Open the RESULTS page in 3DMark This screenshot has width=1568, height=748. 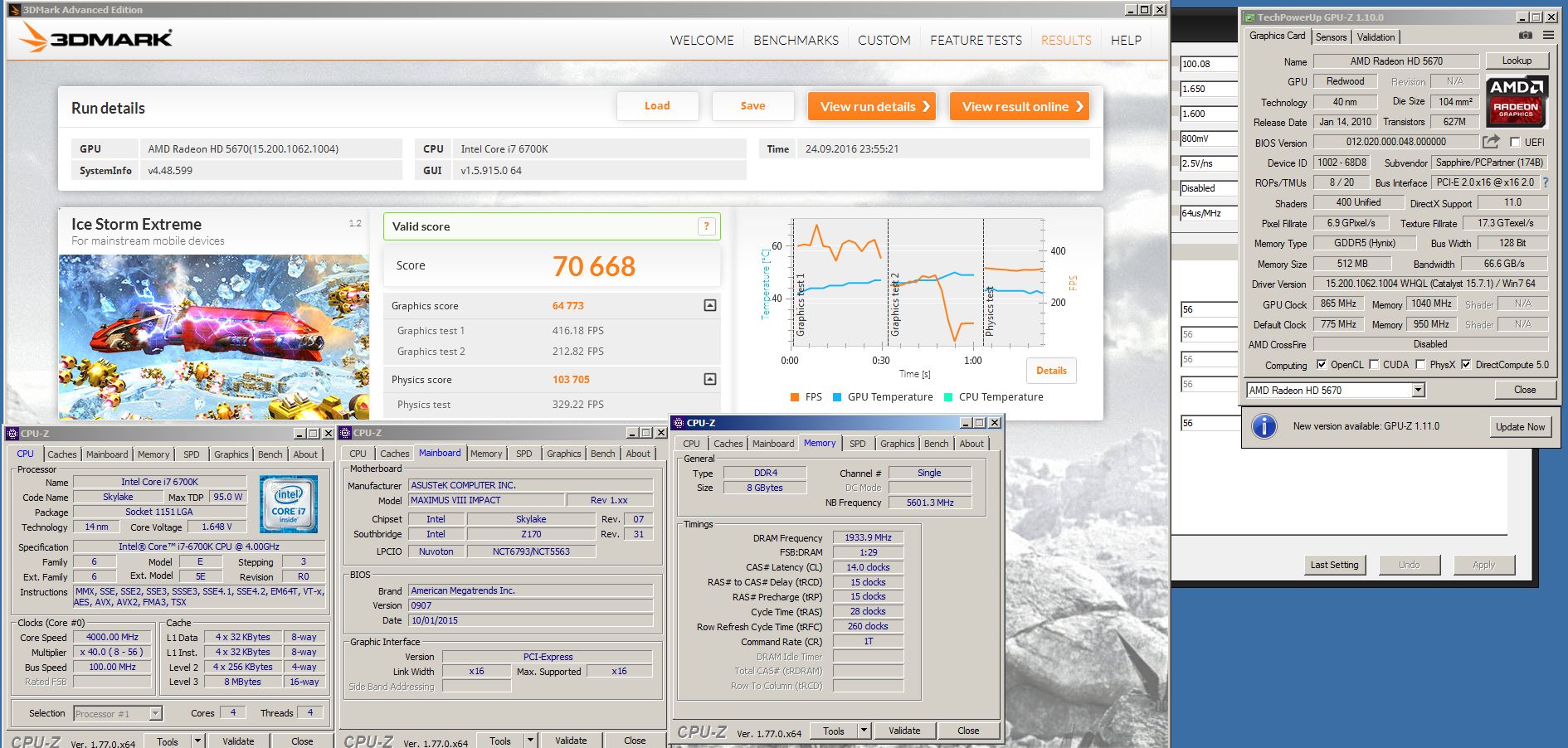tap(1066, 40)
